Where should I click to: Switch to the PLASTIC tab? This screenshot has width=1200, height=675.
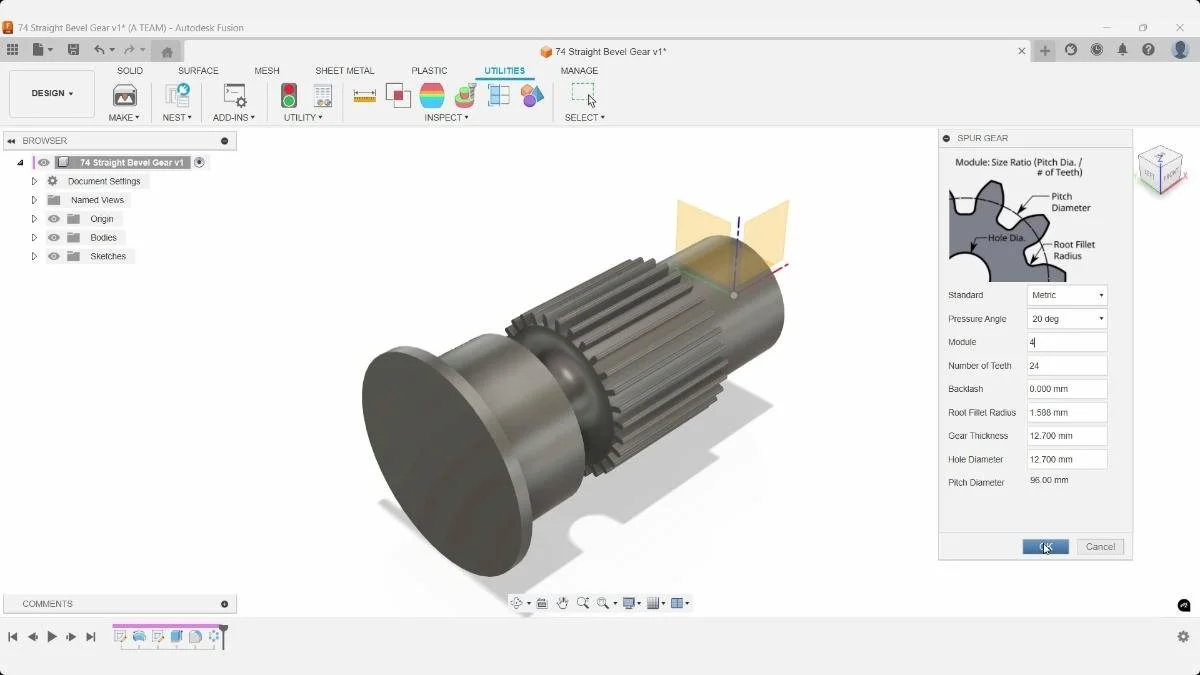point(429,71)
